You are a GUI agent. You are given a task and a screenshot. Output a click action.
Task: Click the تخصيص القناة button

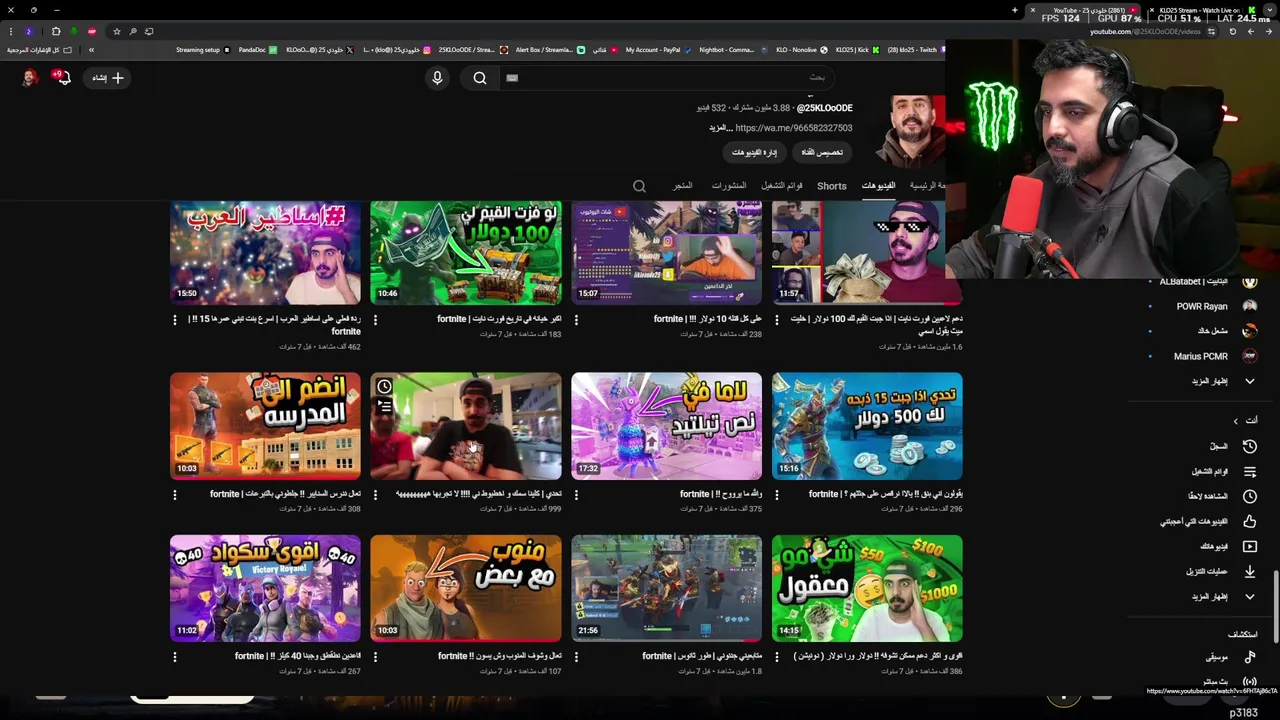(823, 152)
